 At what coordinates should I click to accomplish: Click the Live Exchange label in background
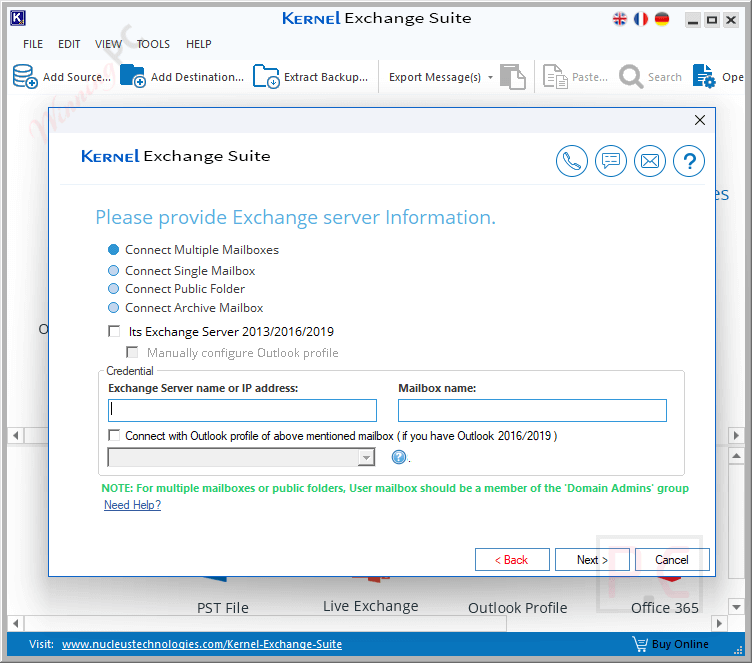(371, 606)
